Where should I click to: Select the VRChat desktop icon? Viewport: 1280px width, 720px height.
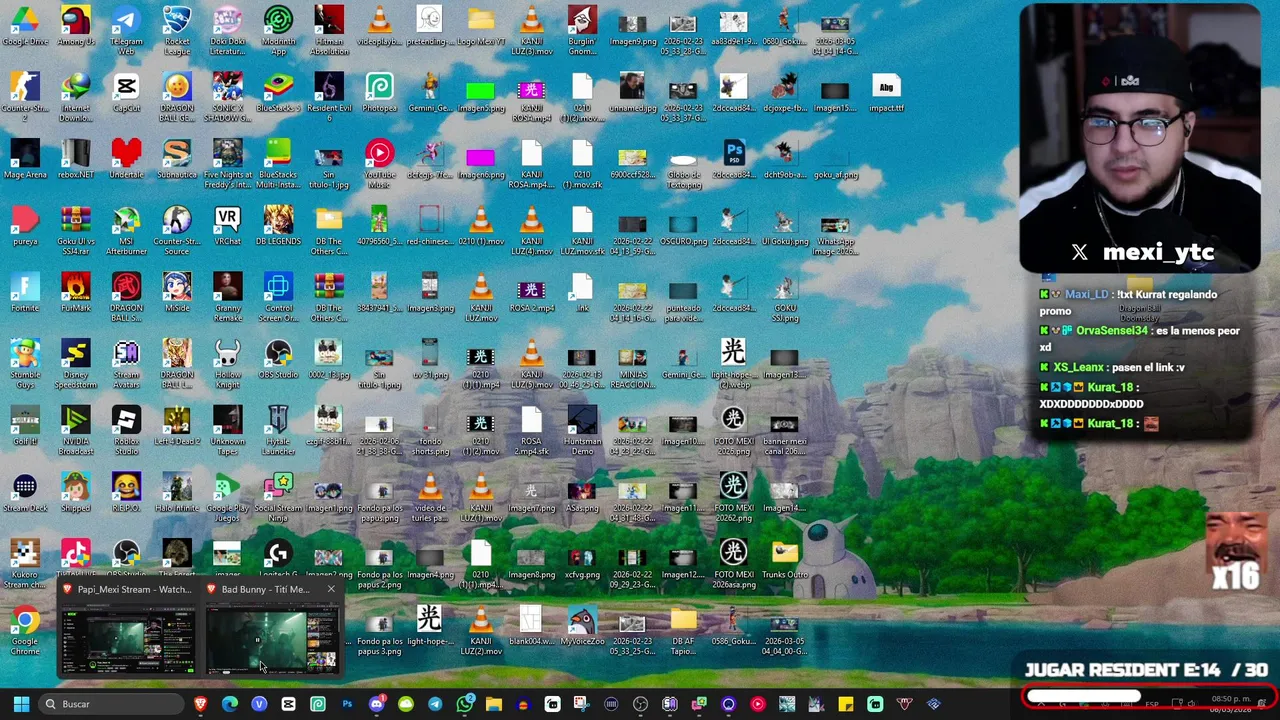click(x=227, y=227)
